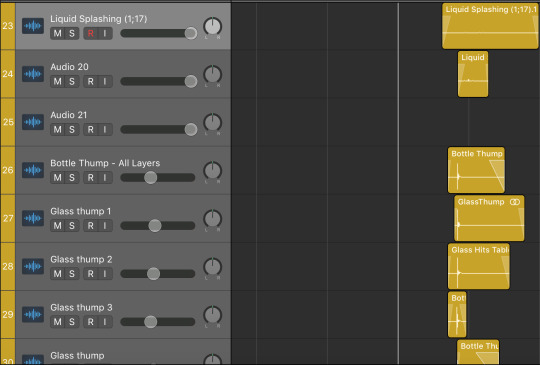Toggle input monitoring on Glass thump 3
This screenshot has width=540, height=365.
105,322
